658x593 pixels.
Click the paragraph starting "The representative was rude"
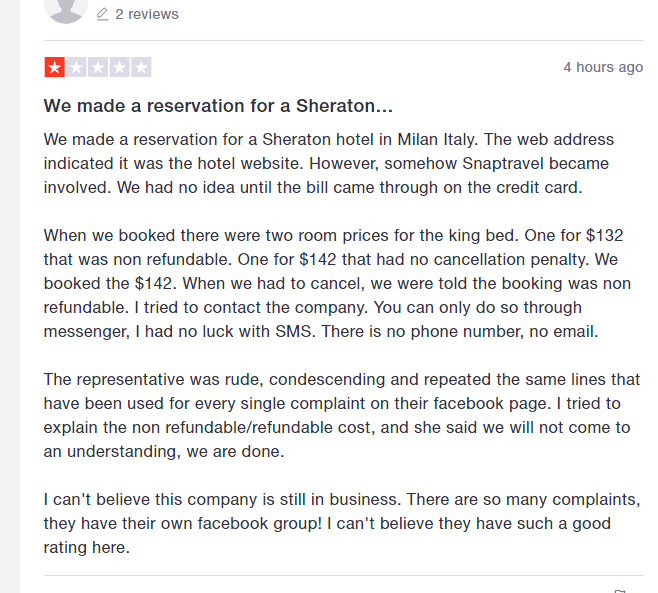point(342,415)
